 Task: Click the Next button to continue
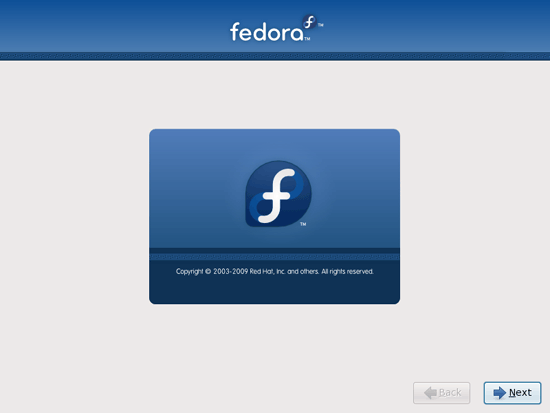pos(512,393)
